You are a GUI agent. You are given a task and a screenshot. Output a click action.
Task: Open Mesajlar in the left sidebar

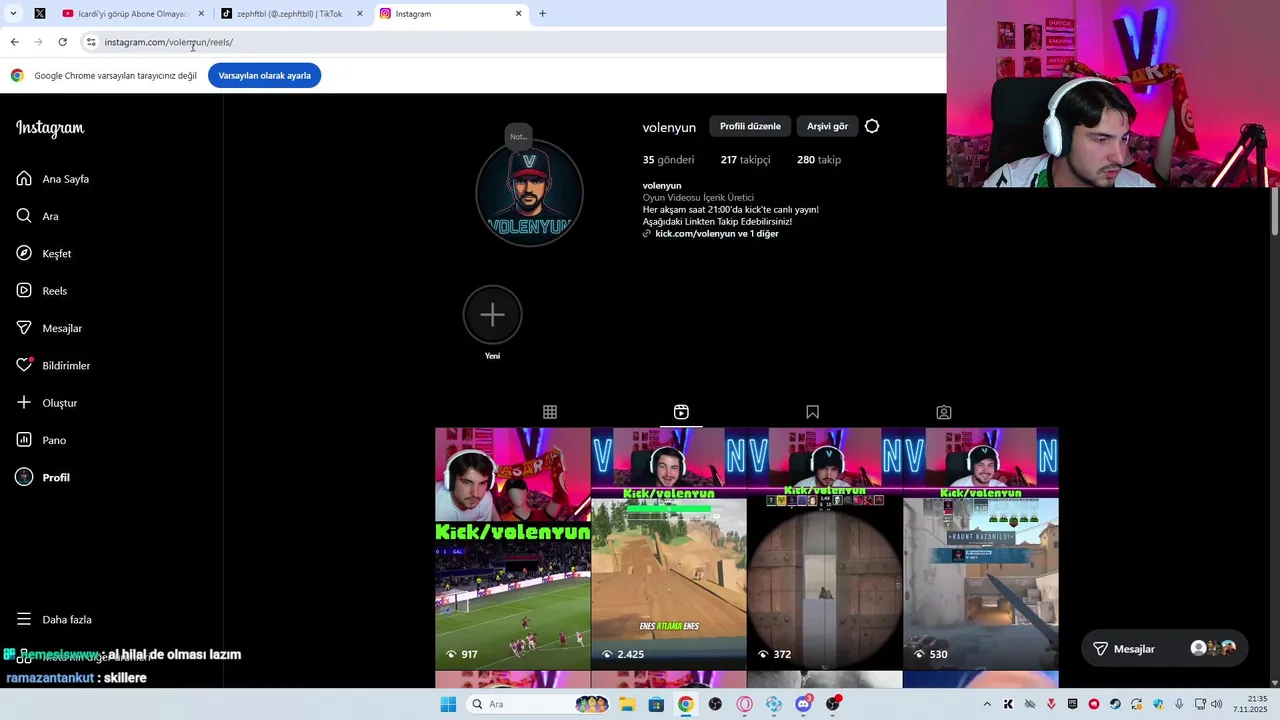[49, 328]
